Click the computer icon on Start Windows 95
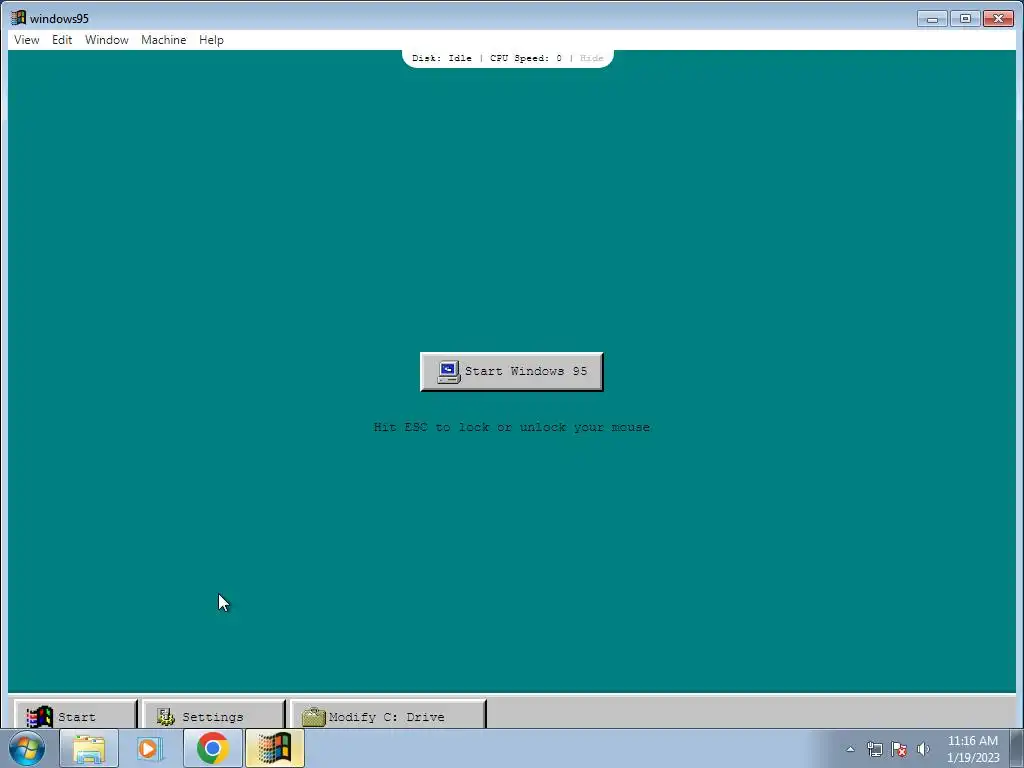 pos(449,372)
